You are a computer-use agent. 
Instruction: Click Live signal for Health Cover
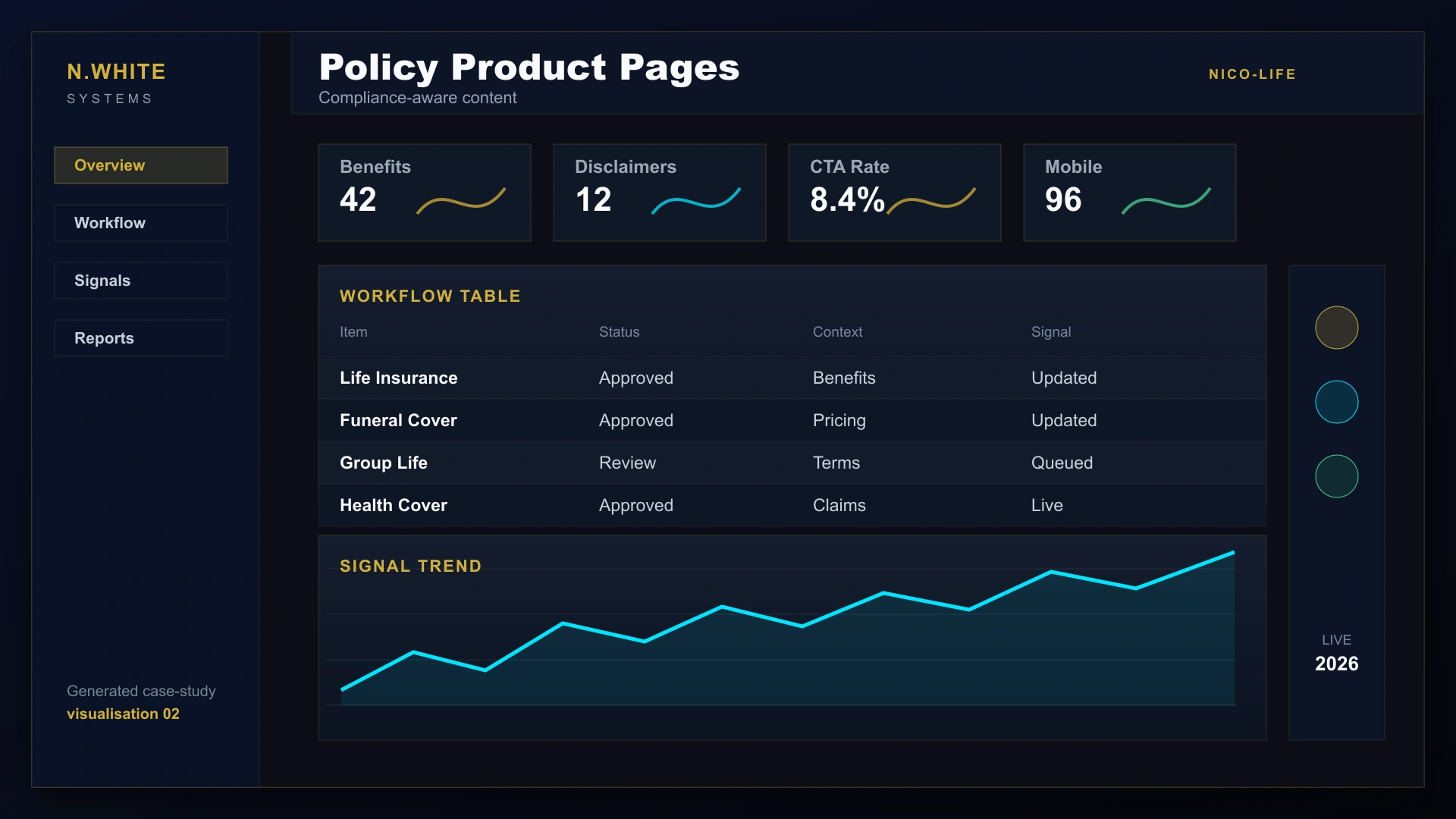[x=1047, y=505]
